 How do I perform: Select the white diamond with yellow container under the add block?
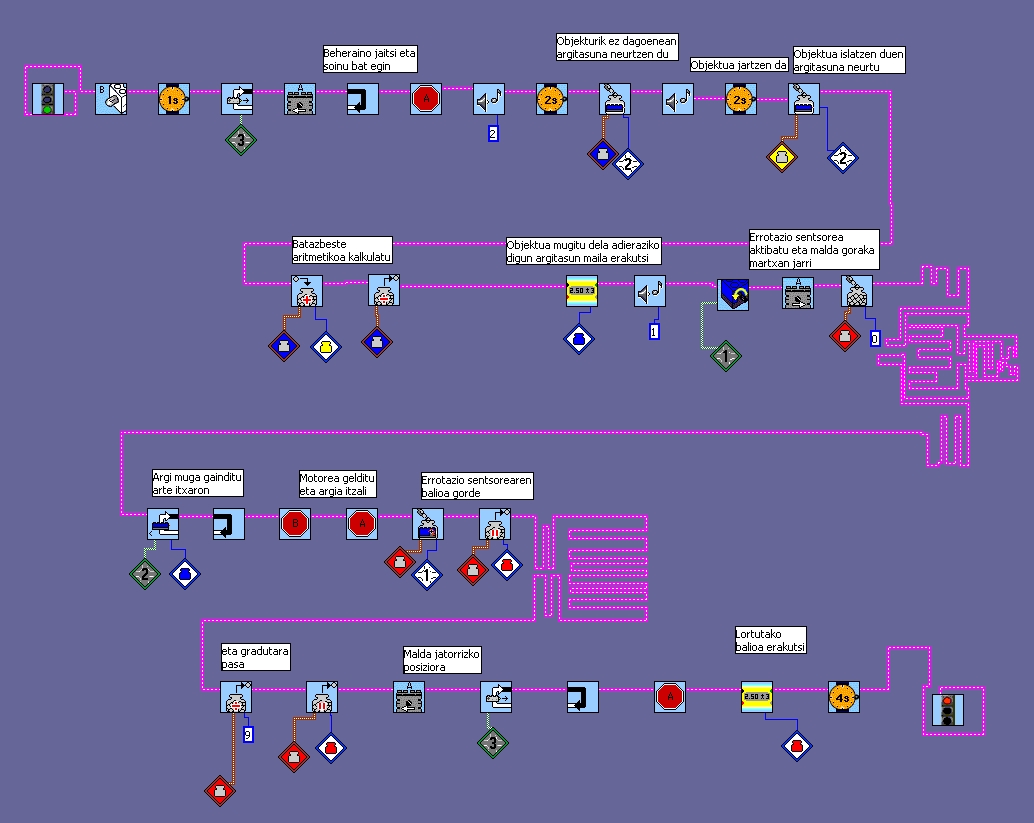click(x=326, y=347)
